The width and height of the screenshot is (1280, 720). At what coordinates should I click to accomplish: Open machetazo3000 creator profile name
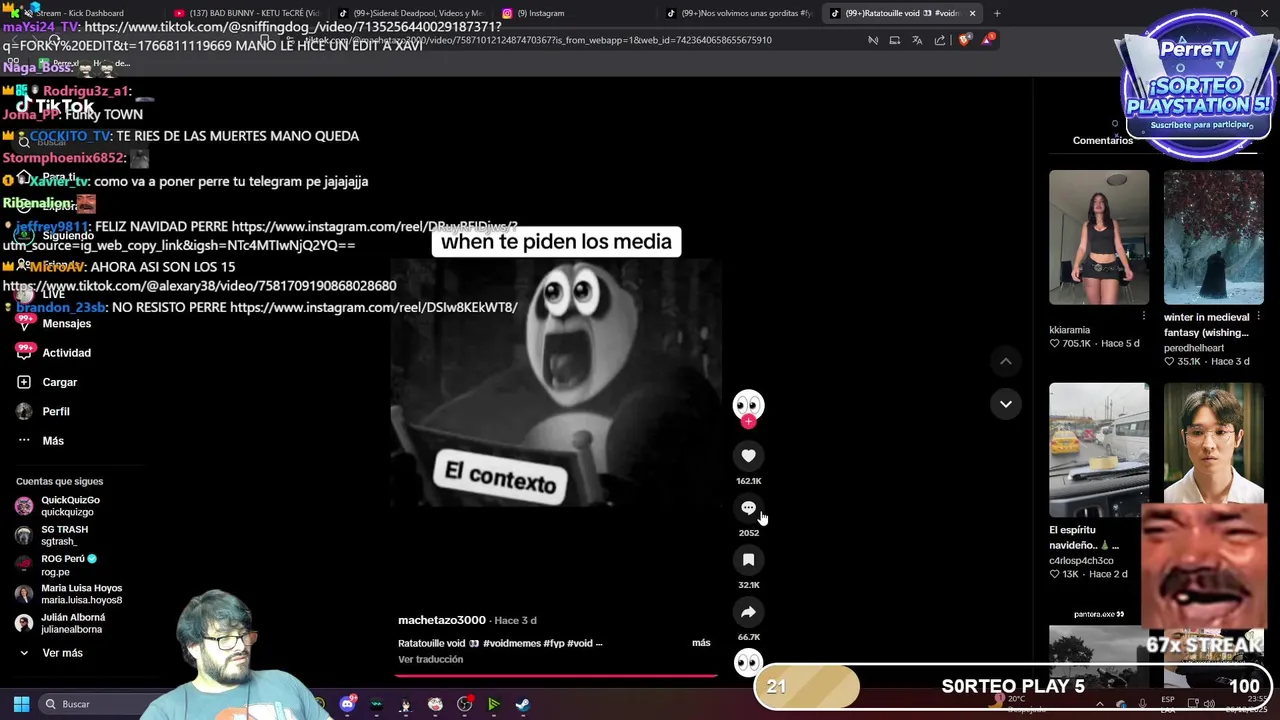441,620
